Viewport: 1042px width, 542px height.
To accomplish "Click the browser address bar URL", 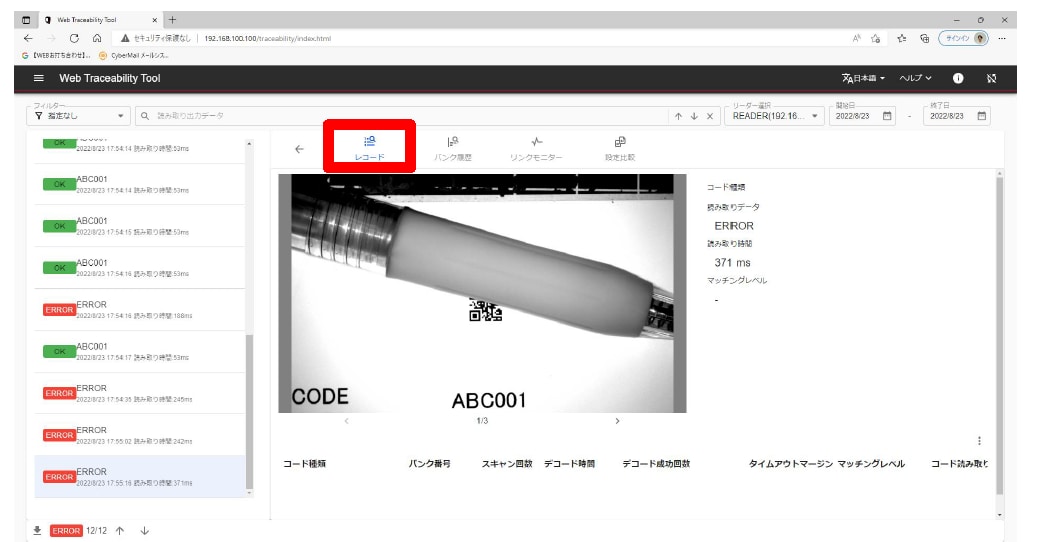I will pos(267,39).
